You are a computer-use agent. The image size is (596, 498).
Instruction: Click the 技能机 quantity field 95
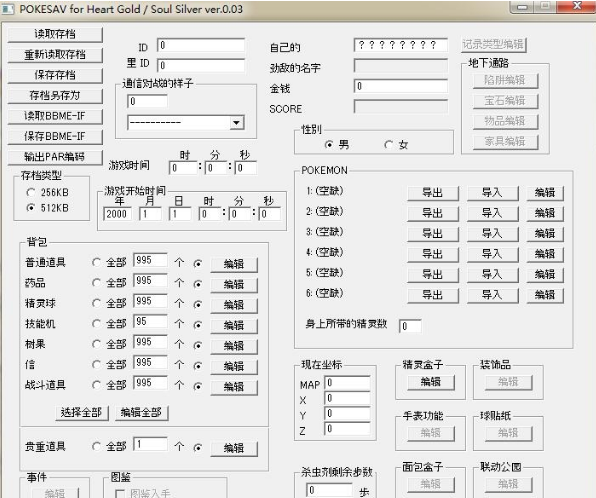tap(150, 322)
